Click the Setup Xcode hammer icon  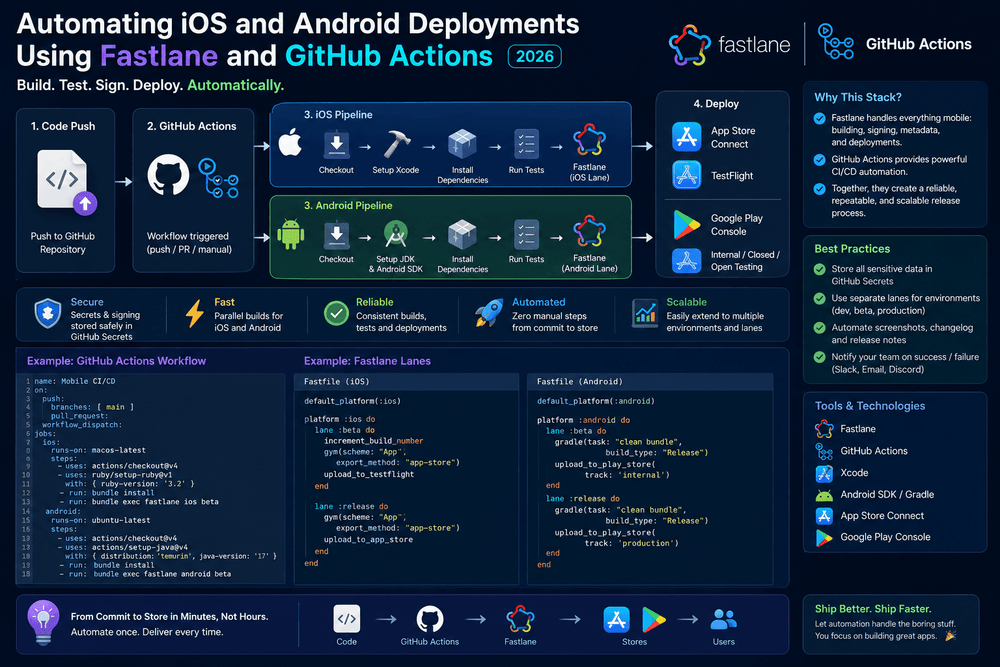tap(397, 144)
